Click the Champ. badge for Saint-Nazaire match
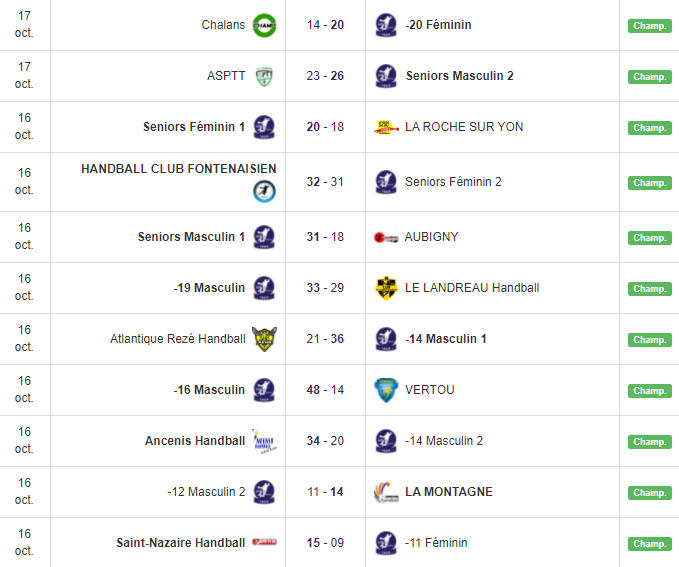Screen dimensions: 679x567 [649, 544]
